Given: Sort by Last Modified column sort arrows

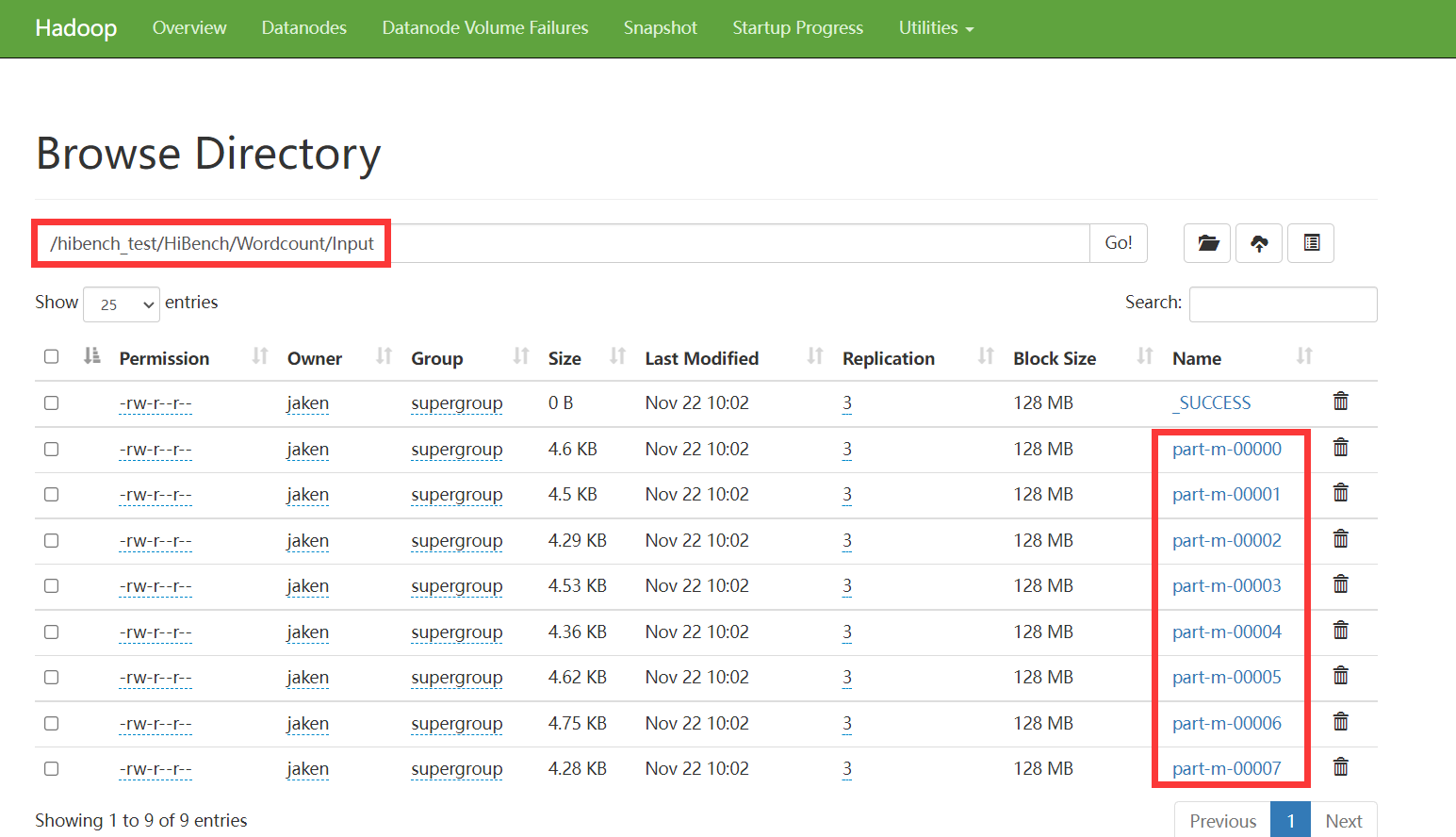Looking at the screenshot, I should point(815,356).
